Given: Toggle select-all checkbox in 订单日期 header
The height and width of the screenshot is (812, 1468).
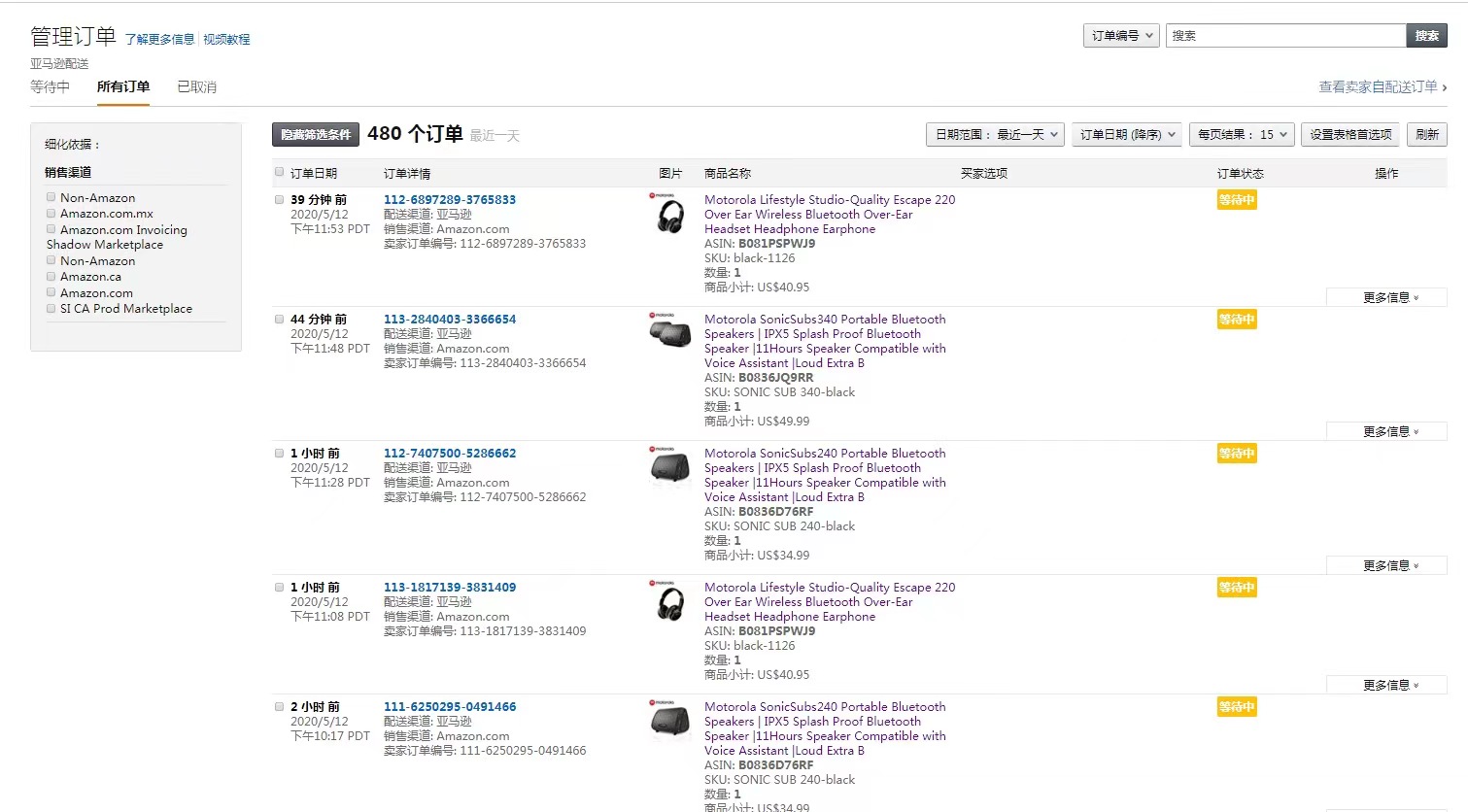Looking at the screenshot, I should click(280, 172).
